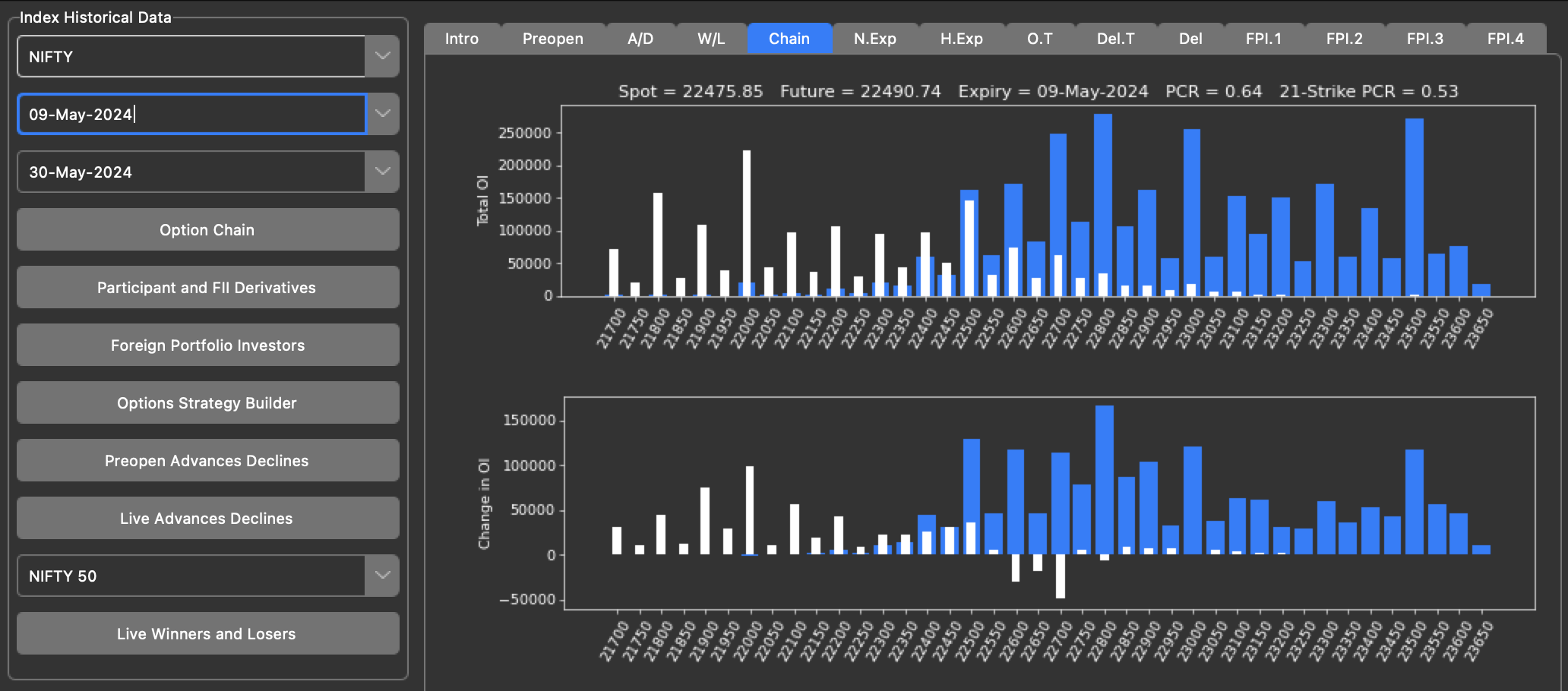1568x691 pixels.
Task: Click the PCR = 0.64 text
Action: (1214, 91)
